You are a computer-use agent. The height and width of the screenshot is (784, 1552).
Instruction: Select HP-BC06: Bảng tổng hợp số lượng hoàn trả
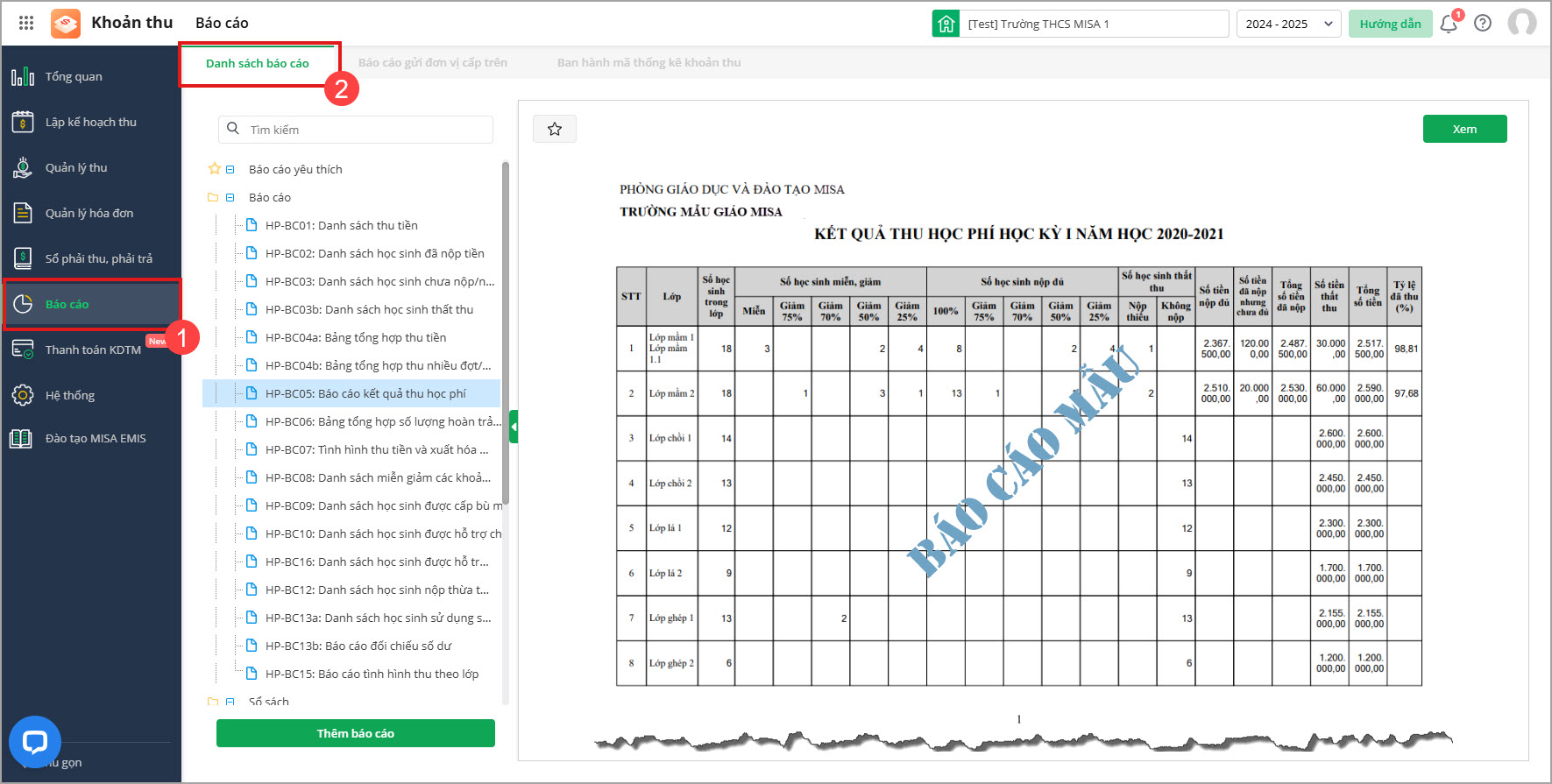click(x=351, y=421)
